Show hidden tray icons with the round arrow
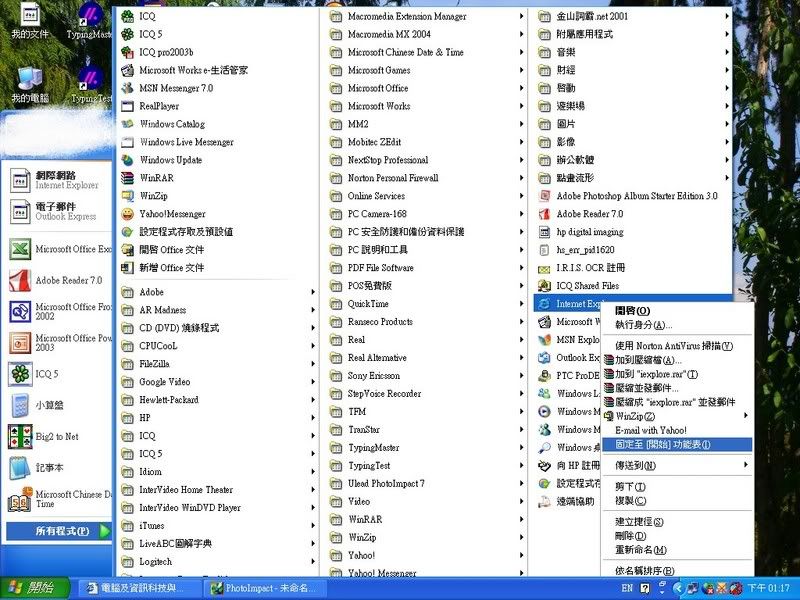This screenshot has height=600, width=800. click(x=678, y=588)
